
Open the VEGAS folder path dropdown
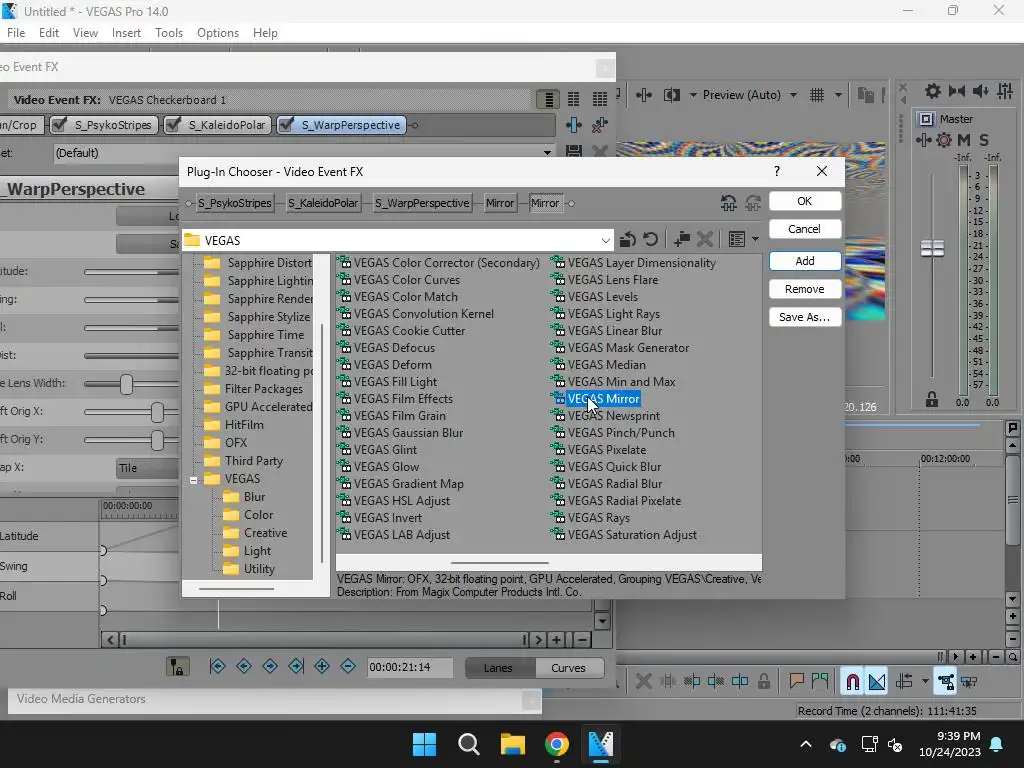pyautogui.click(x=605, y=240)
